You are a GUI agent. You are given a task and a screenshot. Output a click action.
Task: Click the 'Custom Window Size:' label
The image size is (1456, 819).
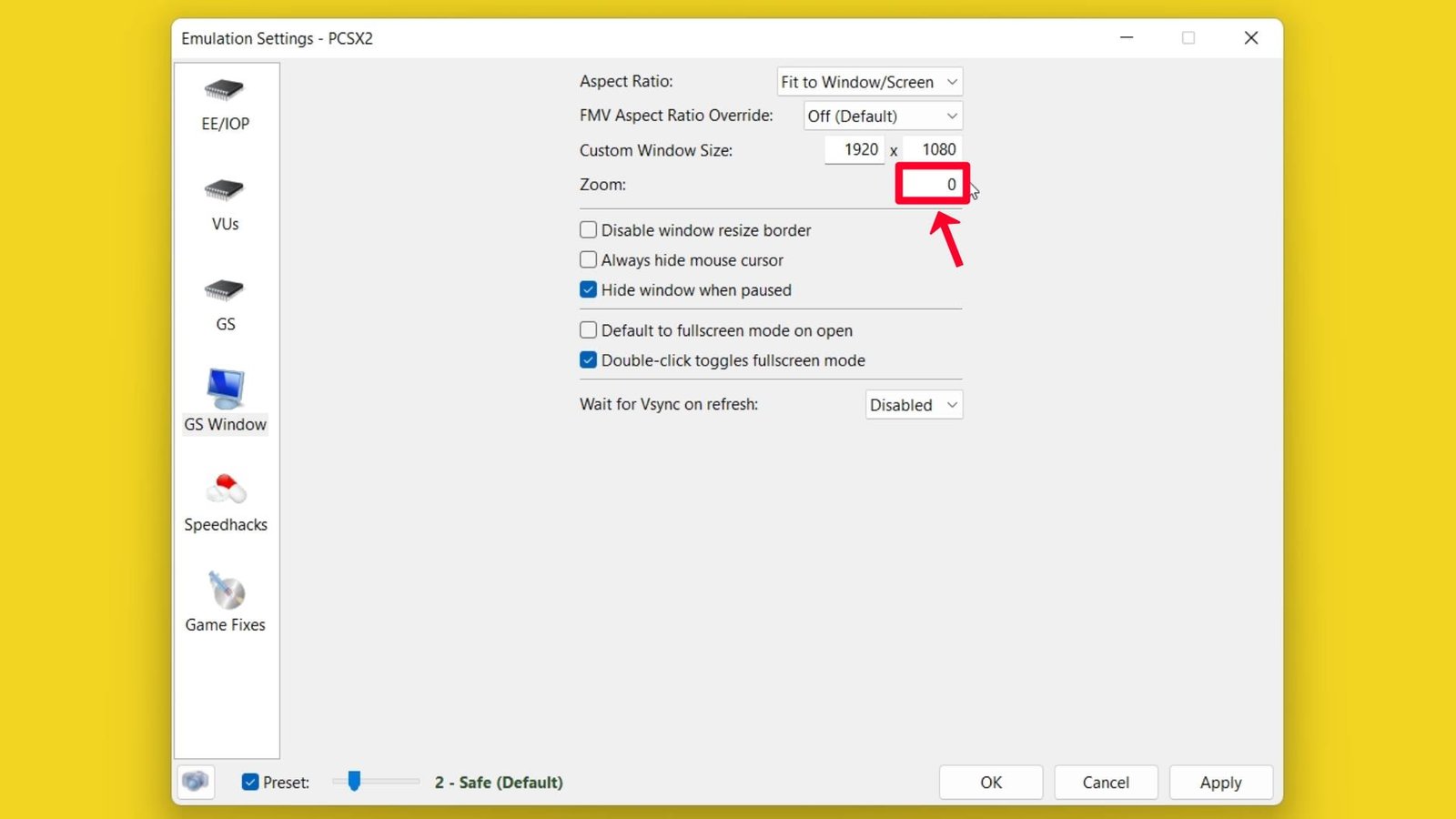click(656, 150)
